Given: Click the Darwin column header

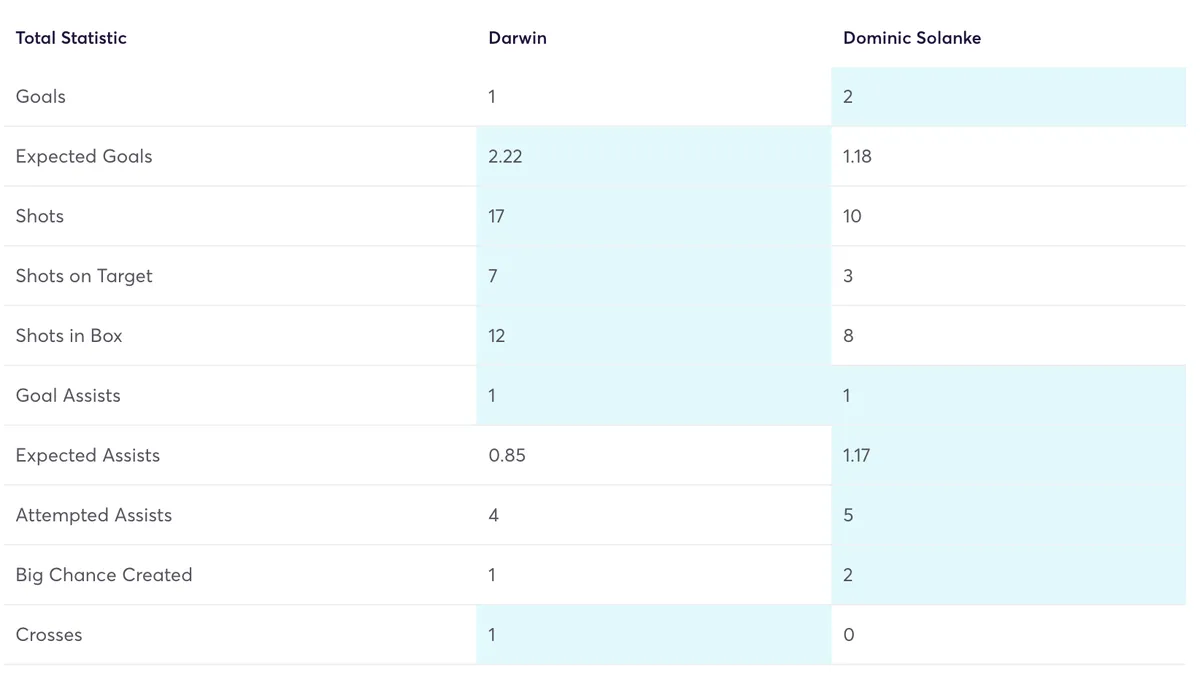Looking at the screenshot, I should coord(517,38).
